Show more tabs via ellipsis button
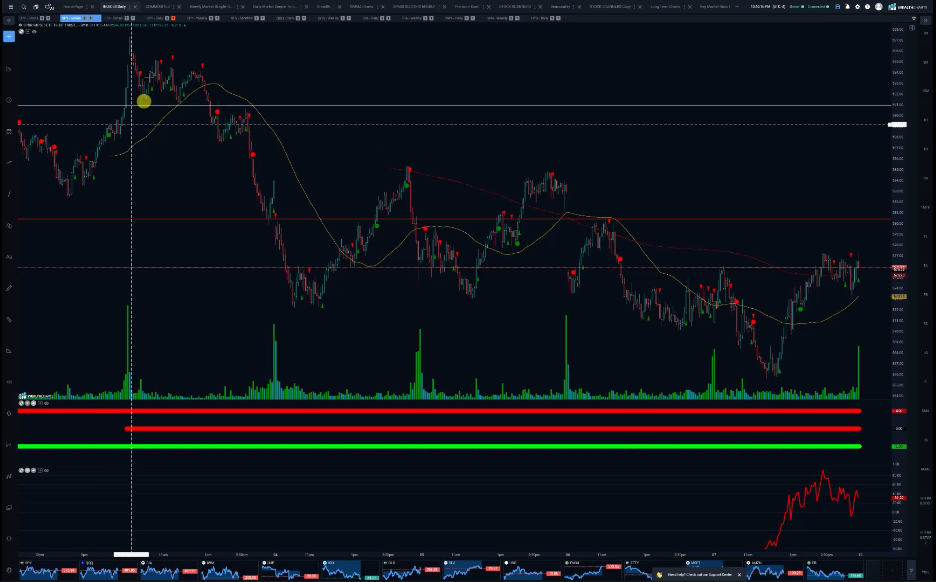Image resolution: width=936 pixels, height=582 pixels. 737,7
